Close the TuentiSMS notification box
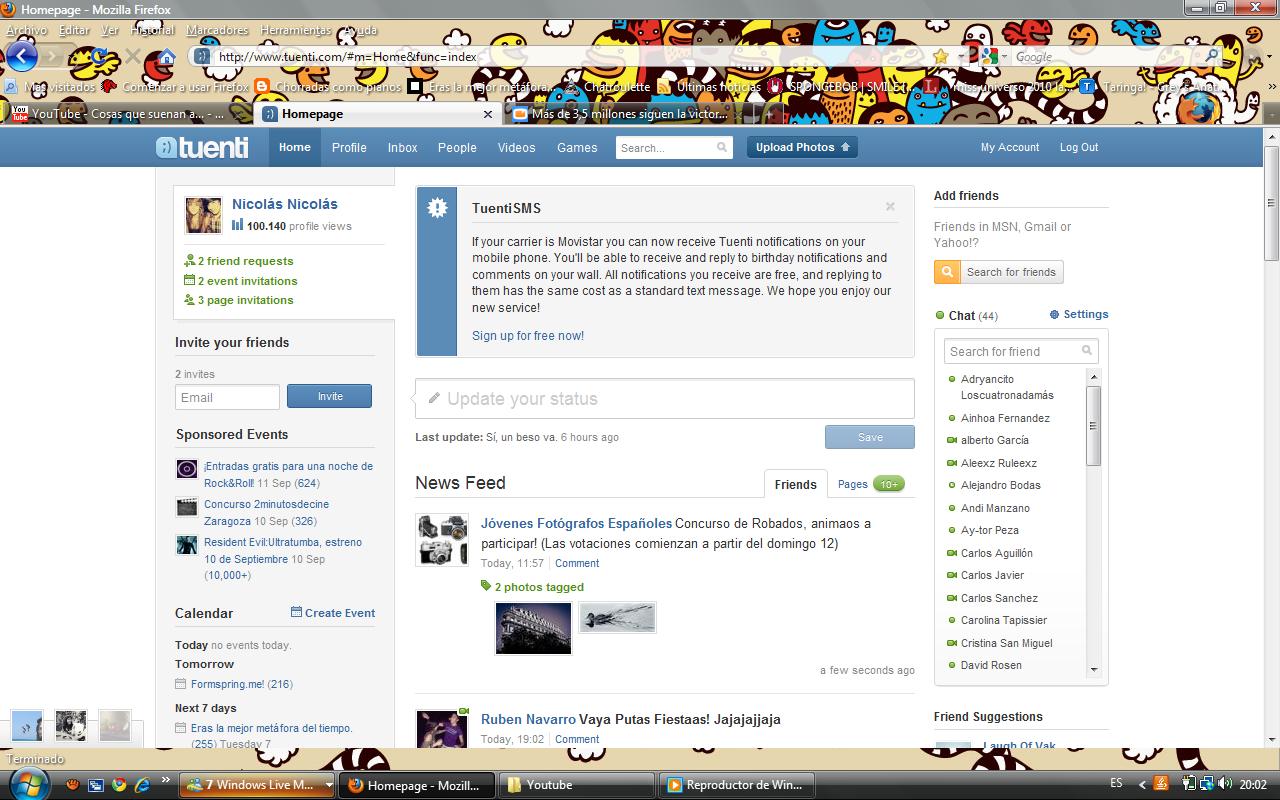Screen dimensions: 1280x800 [x=890, y=207]
